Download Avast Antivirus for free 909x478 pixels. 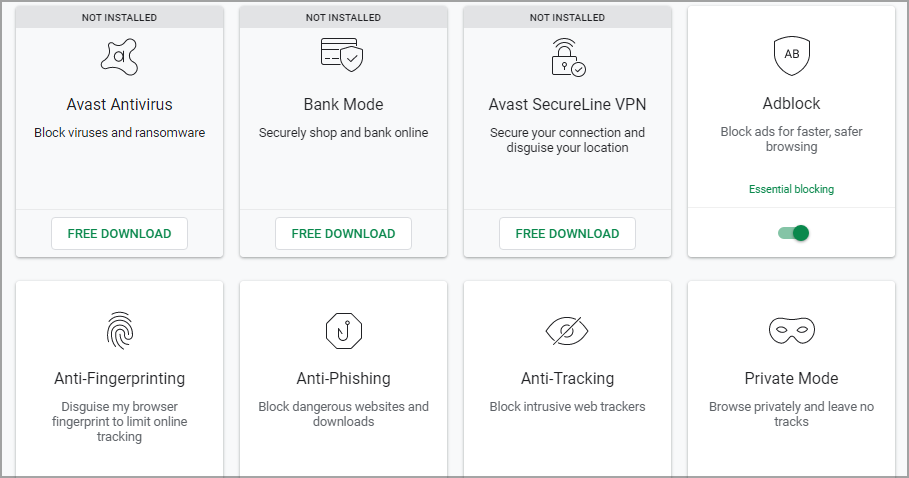(119, 233)
